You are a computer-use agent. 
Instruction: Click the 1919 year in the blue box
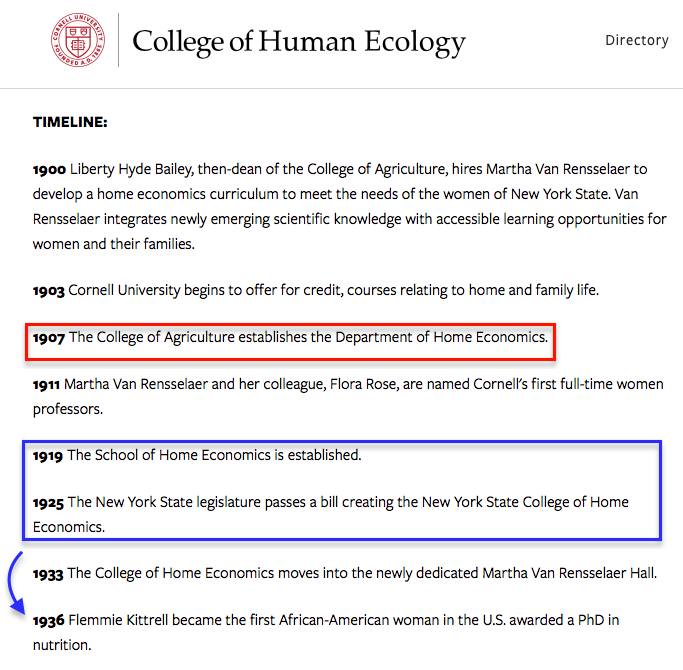pos(49,455)
